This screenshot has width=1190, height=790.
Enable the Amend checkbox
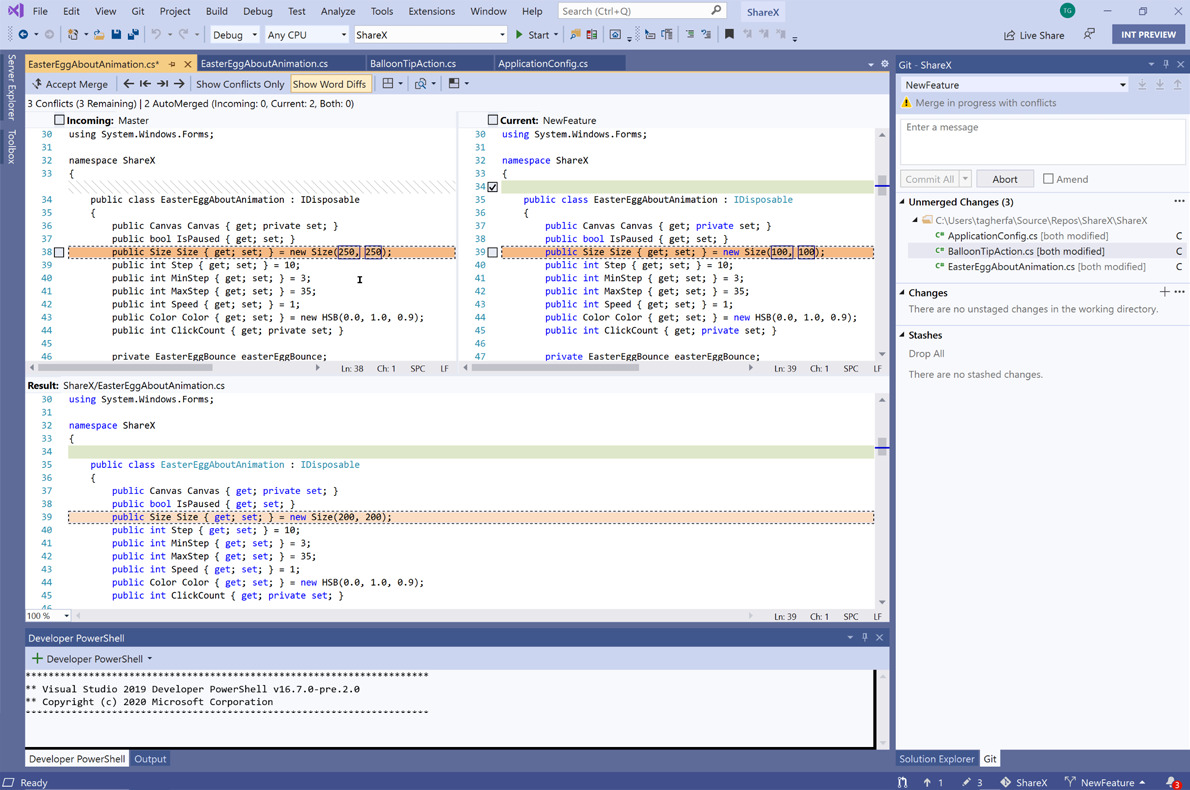(x=1048, y=179)
